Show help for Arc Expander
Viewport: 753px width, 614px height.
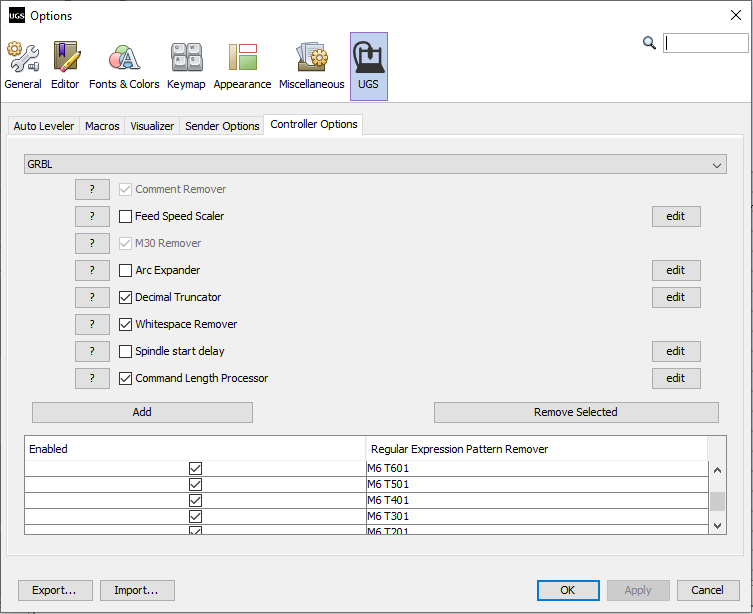(x=92, y=270)
